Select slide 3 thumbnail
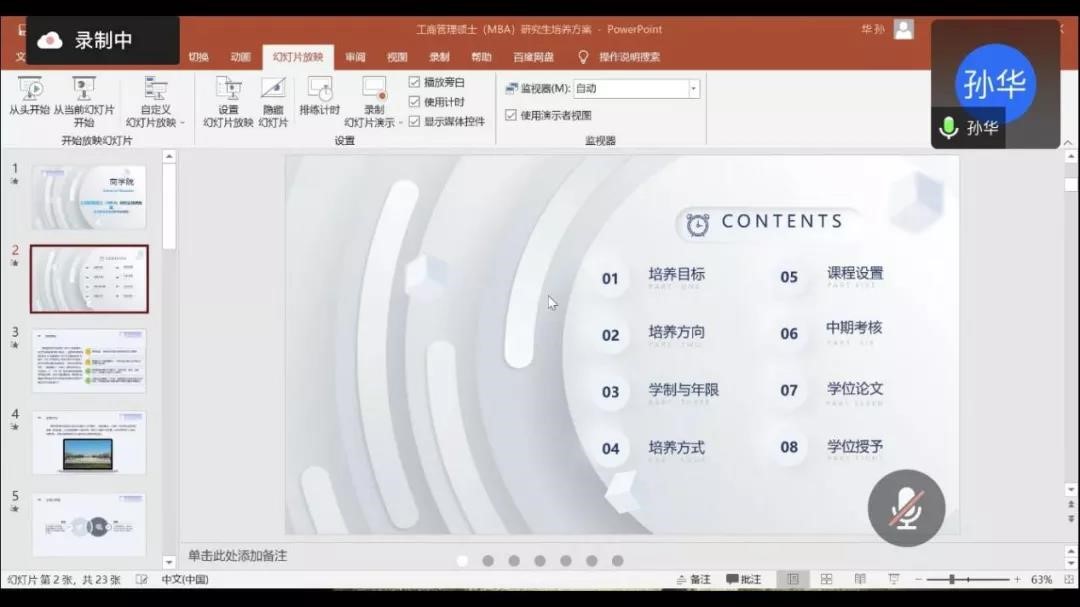The image size is (1080, 607). click(89, 360)
